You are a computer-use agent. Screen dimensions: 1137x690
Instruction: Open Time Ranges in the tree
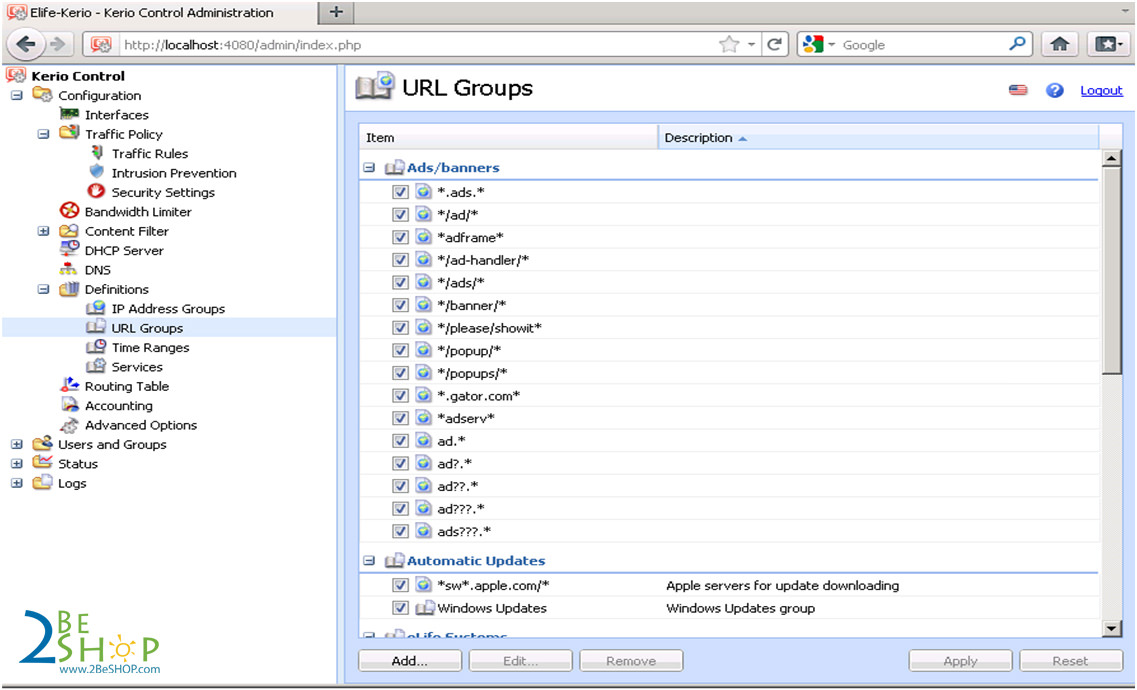tap(150, 347)
